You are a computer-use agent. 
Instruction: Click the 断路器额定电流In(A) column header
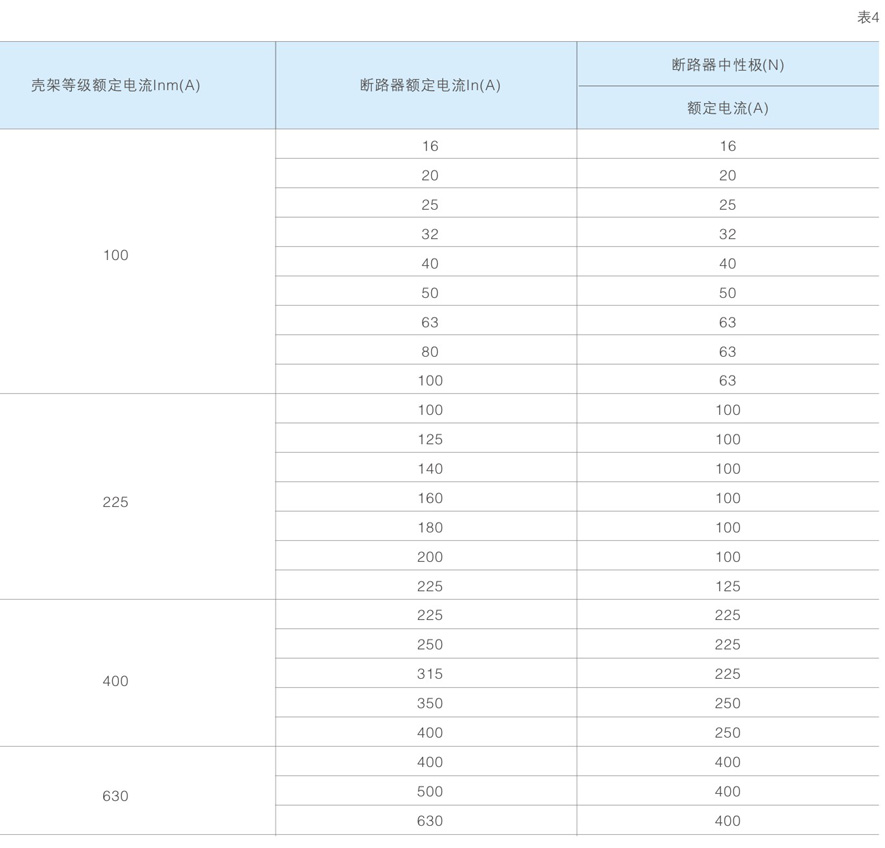(x=430, y=86)
